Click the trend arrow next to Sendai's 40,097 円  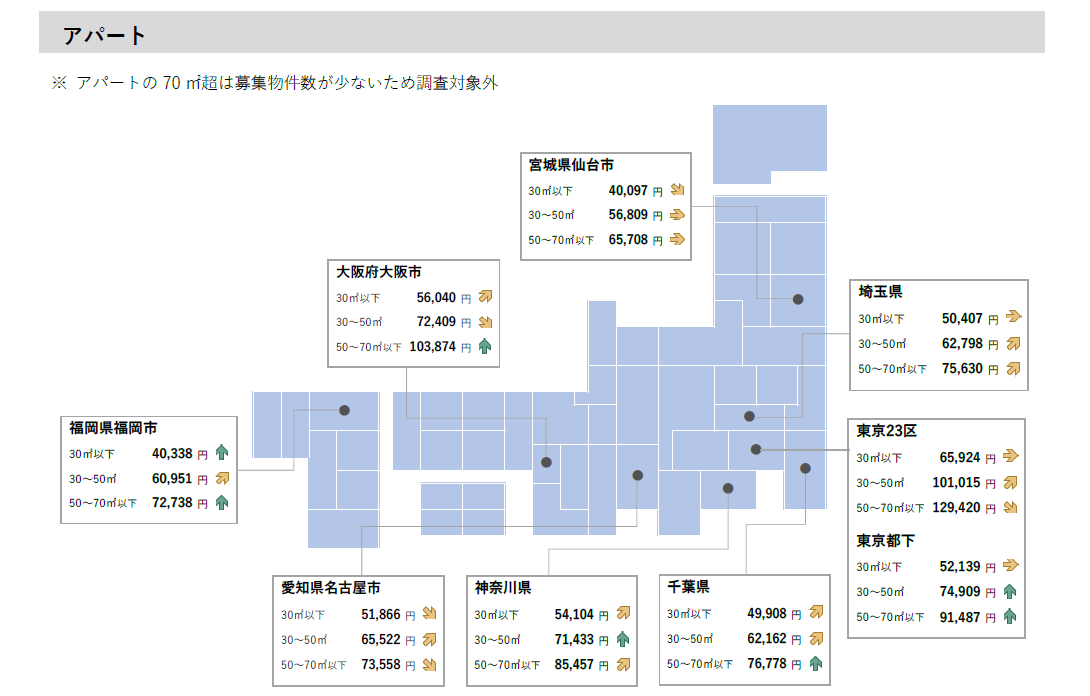click(x=677, y=188)
